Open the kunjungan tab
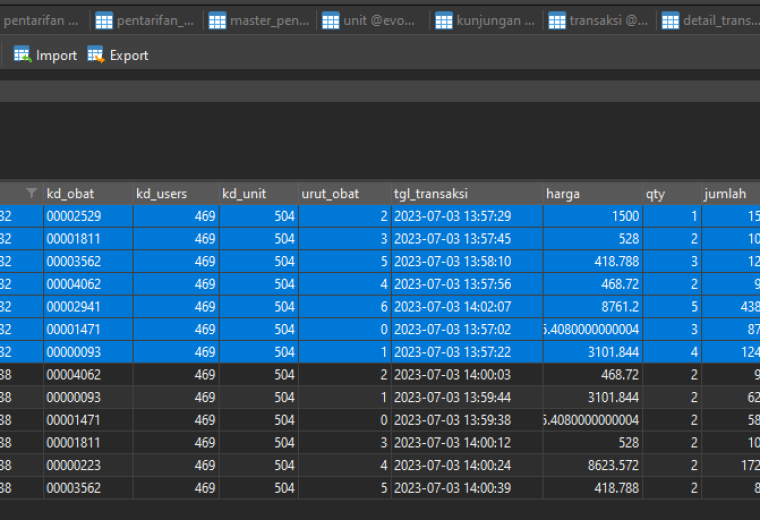Viewport: 760px width, 520px height. (486, 21)
